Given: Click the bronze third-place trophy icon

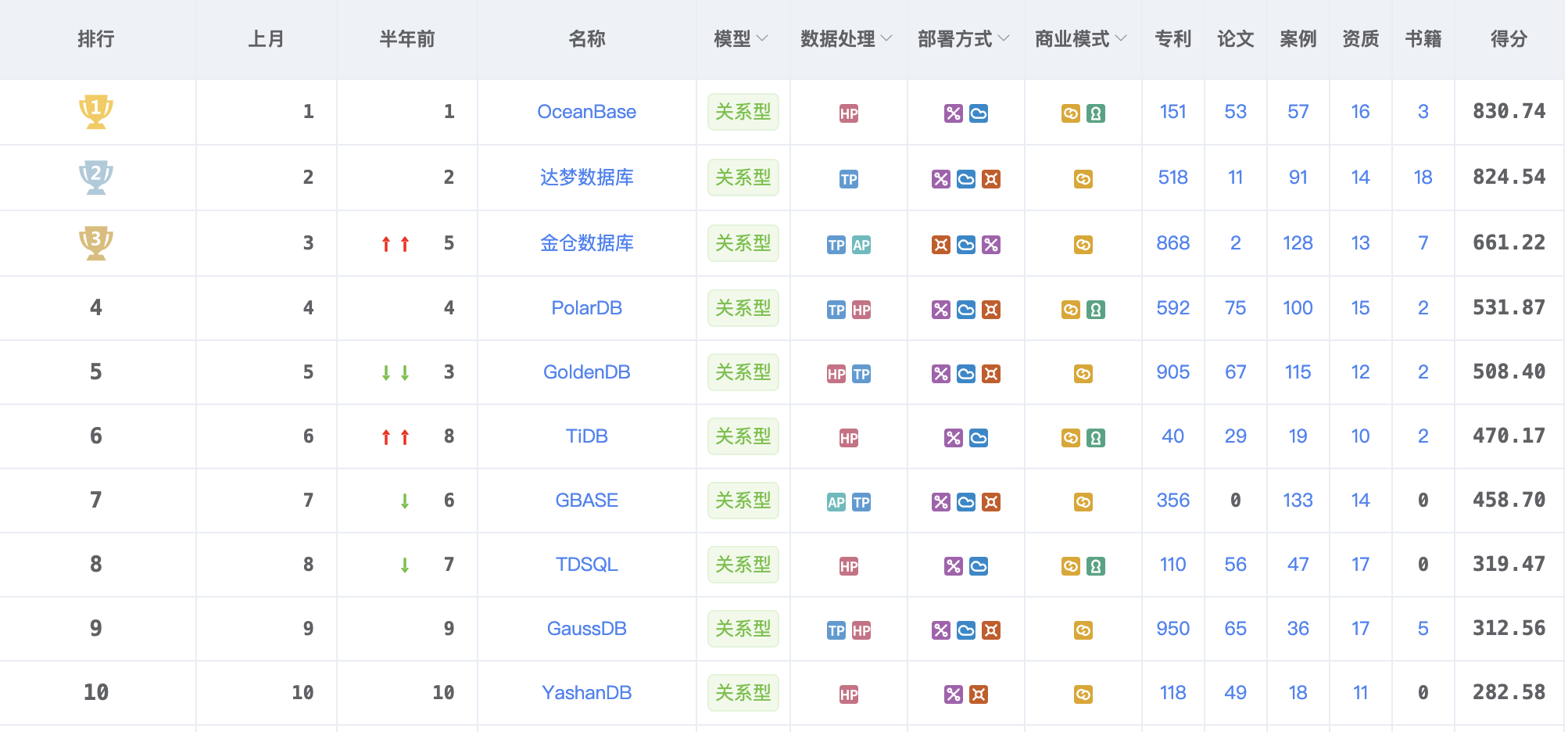Looking at the screenshot, I should 96,243.
